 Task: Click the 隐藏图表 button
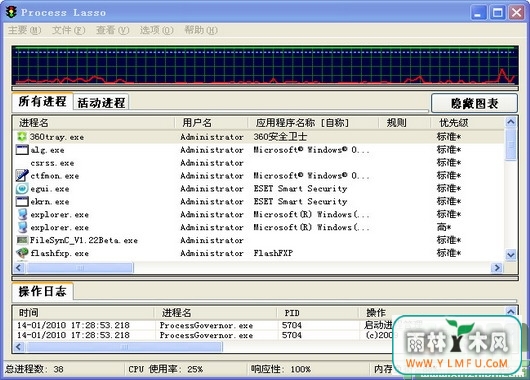pos(474,103)
